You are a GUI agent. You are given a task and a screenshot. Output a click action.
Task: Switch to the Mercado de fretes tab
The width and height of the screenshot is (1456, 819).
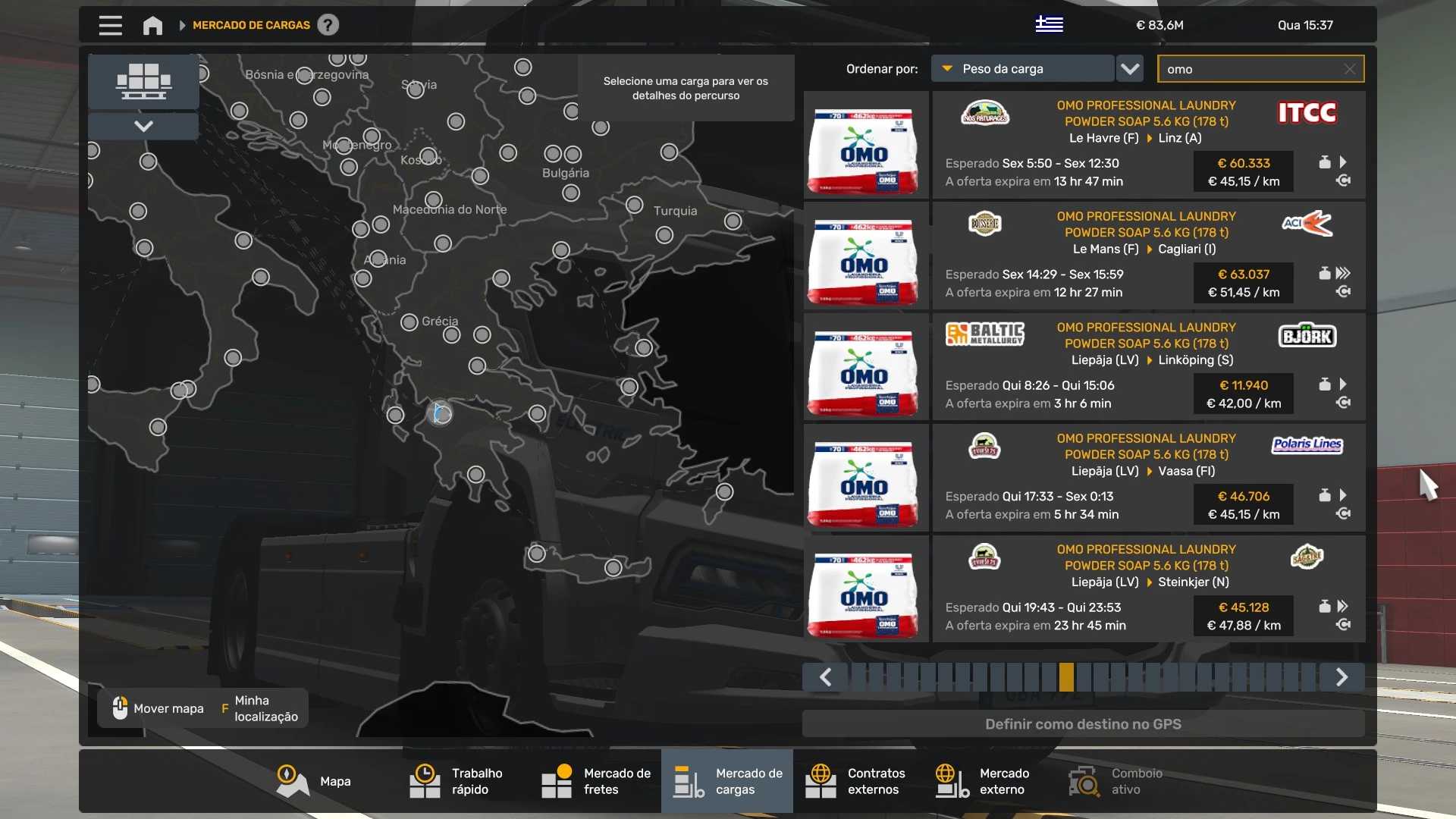[x=595, y=781]
